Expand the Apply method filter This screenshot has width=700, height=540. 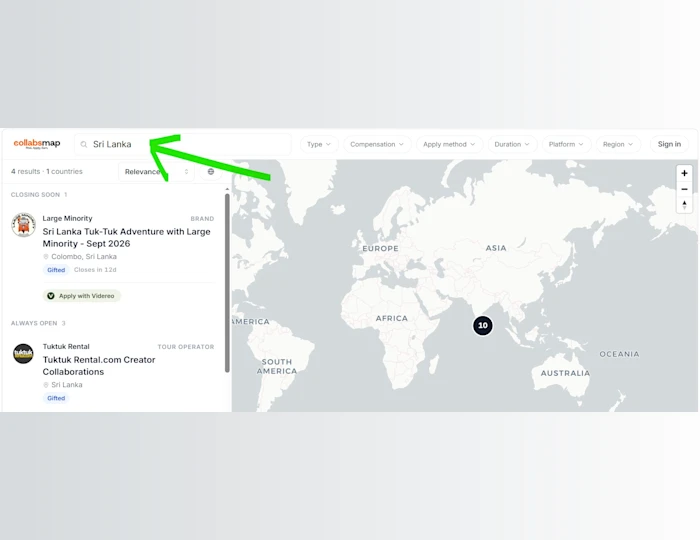click(x=449, y=144)
